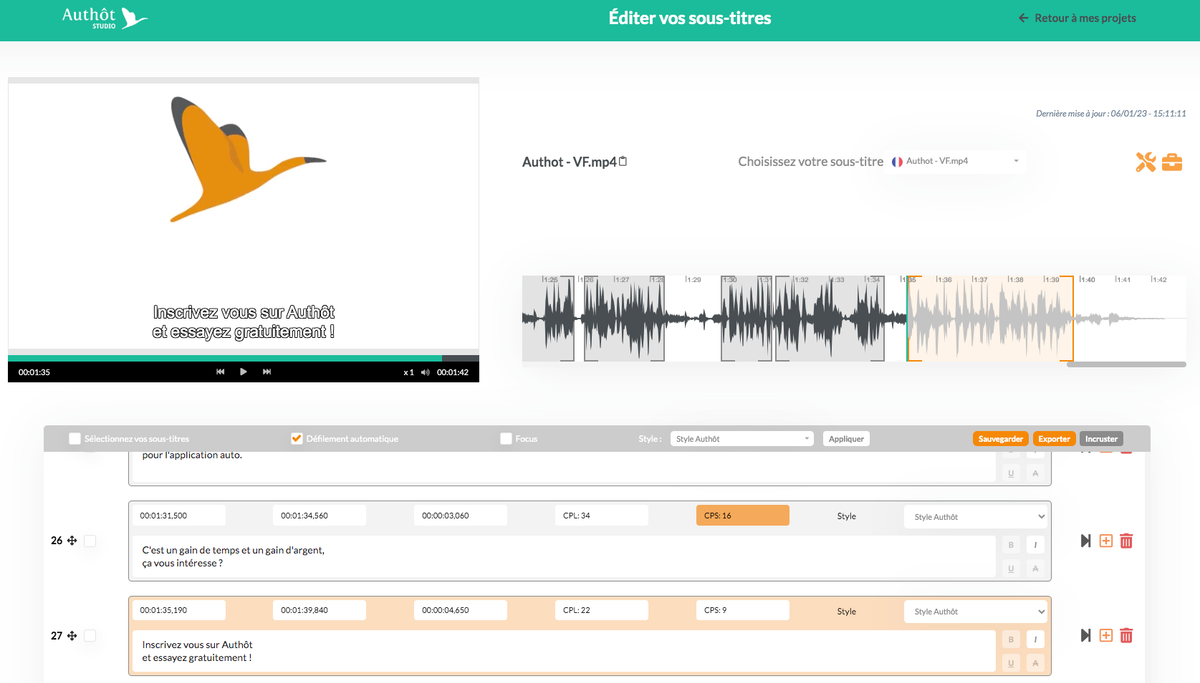The image size is (1200, 683).
Task: Open the wrench and screwdriver tools icon
Action: (1146, 162)
